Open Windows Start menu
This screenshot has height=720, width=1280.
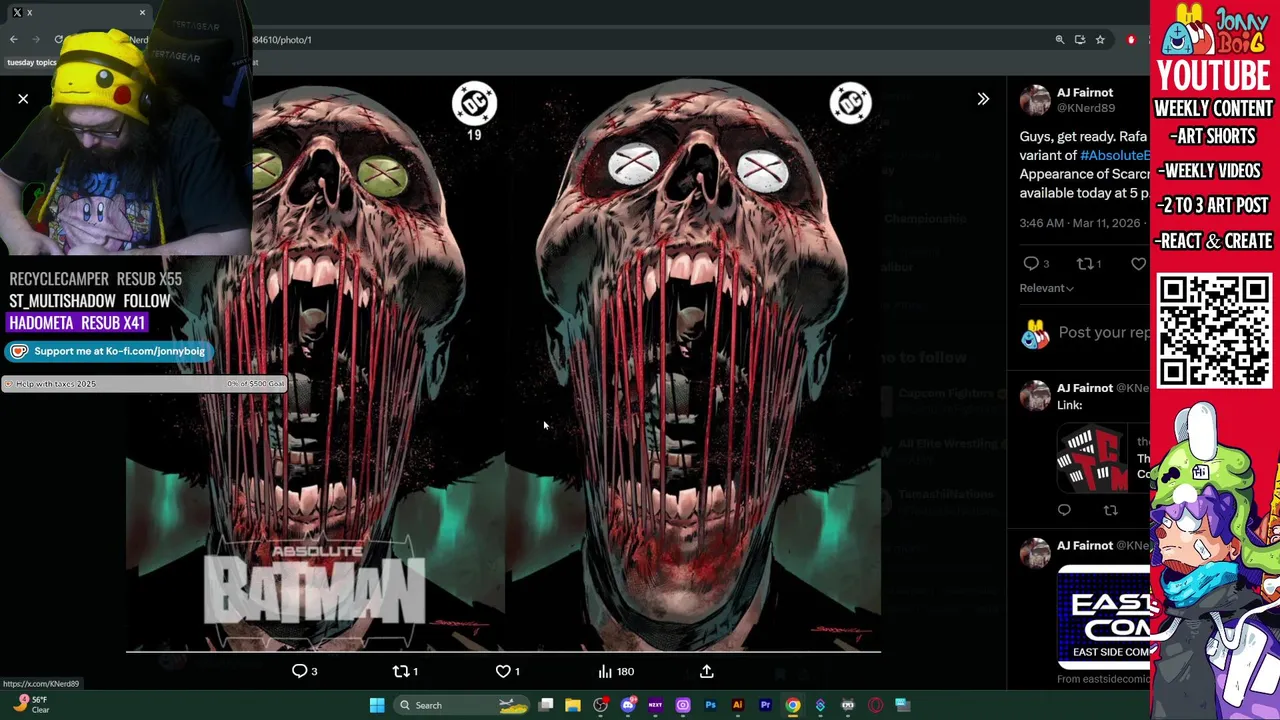(377, 705)
